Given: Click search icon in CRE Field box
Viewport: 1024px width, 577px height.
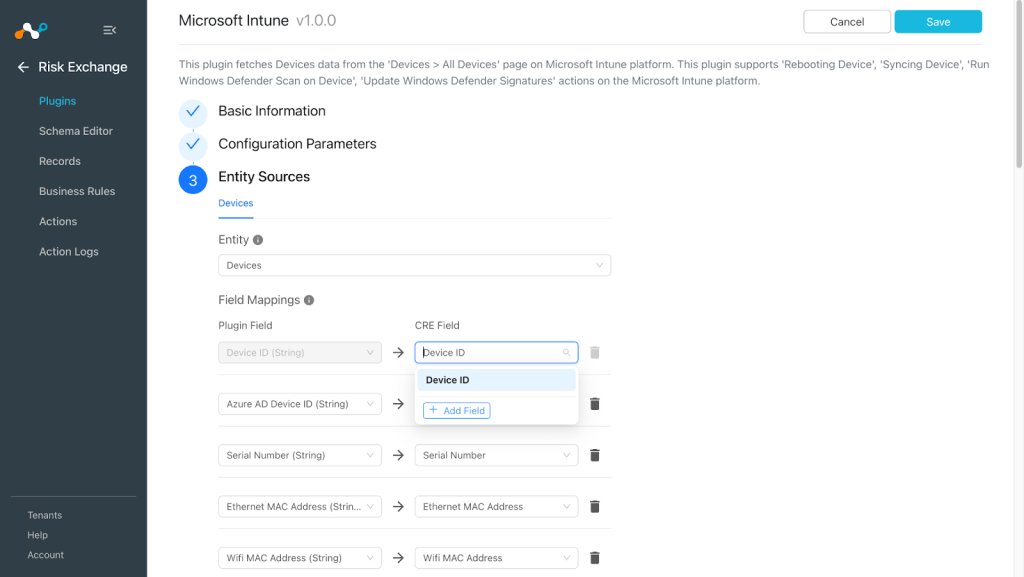Looking at the screenshot, I should tap(566, 352).
